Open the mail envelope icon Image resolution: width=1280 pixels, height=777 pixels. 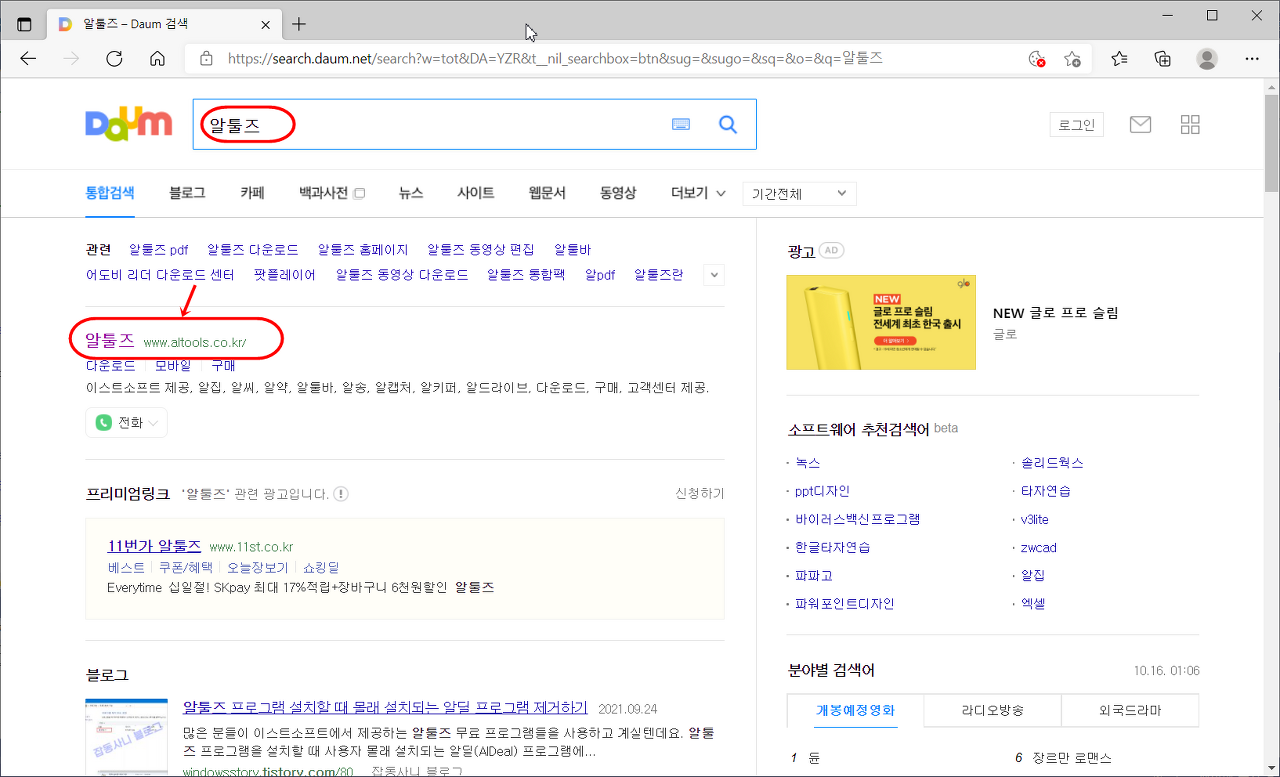pyautogui.click(x=1140, y=125)
